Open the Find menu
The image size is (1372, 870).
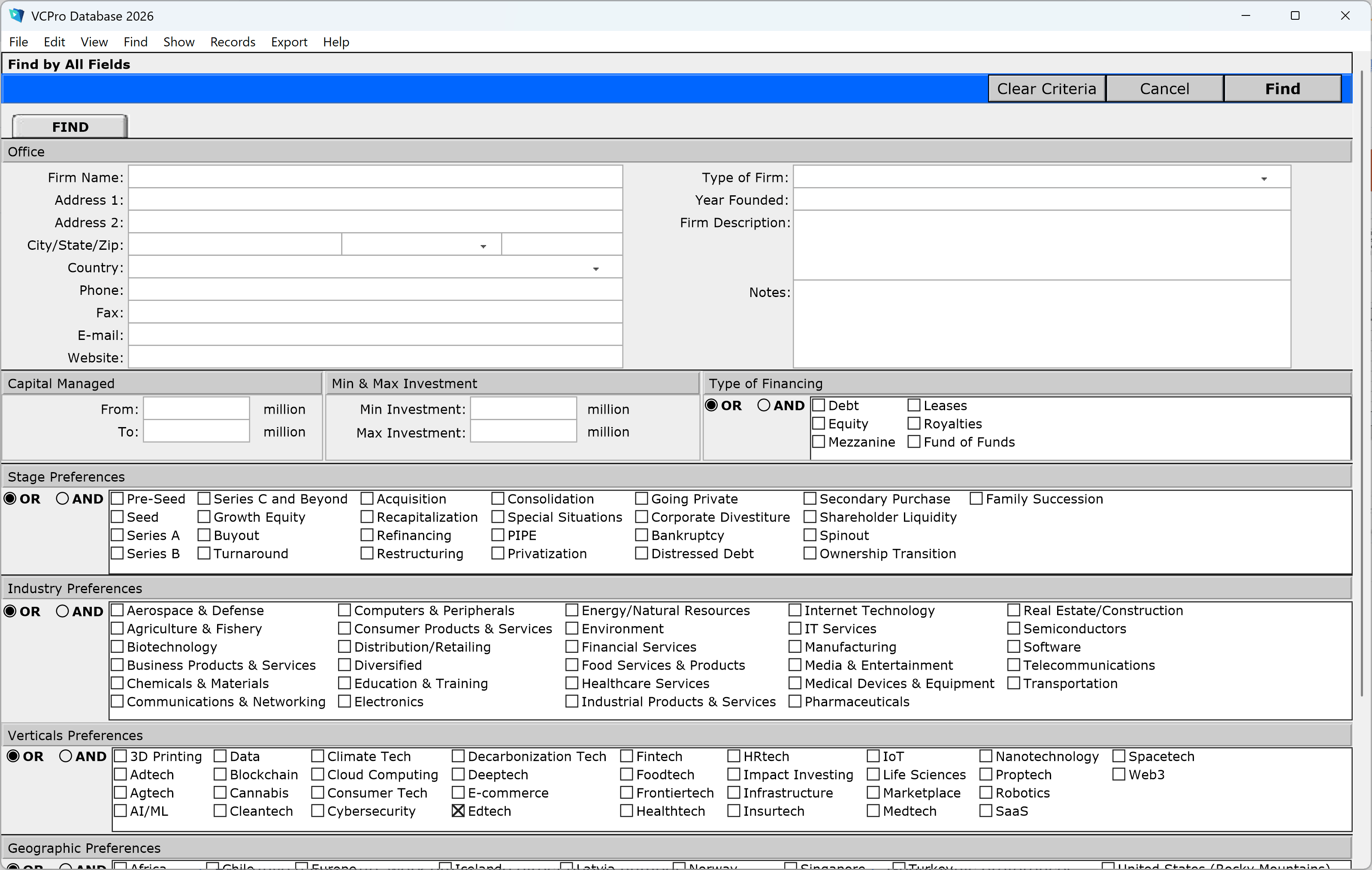click(136, 42)
